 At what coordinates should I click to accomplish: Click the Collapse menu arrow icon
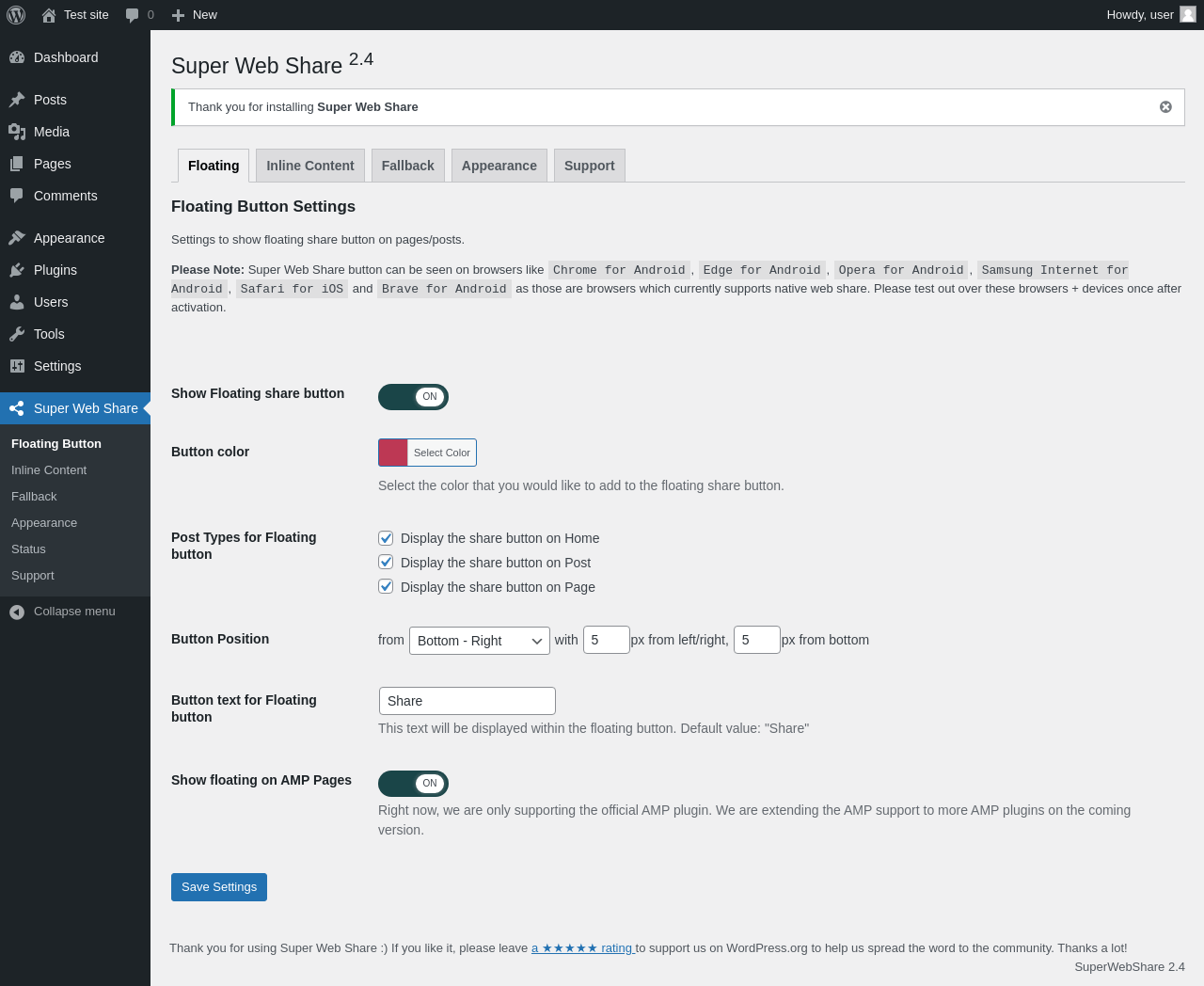[17, 612]
